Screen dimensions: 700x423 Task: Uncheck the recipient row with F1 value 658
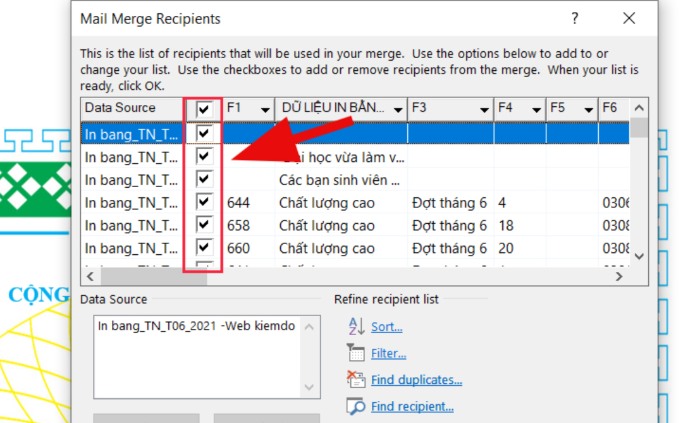(x=204, y=225)
